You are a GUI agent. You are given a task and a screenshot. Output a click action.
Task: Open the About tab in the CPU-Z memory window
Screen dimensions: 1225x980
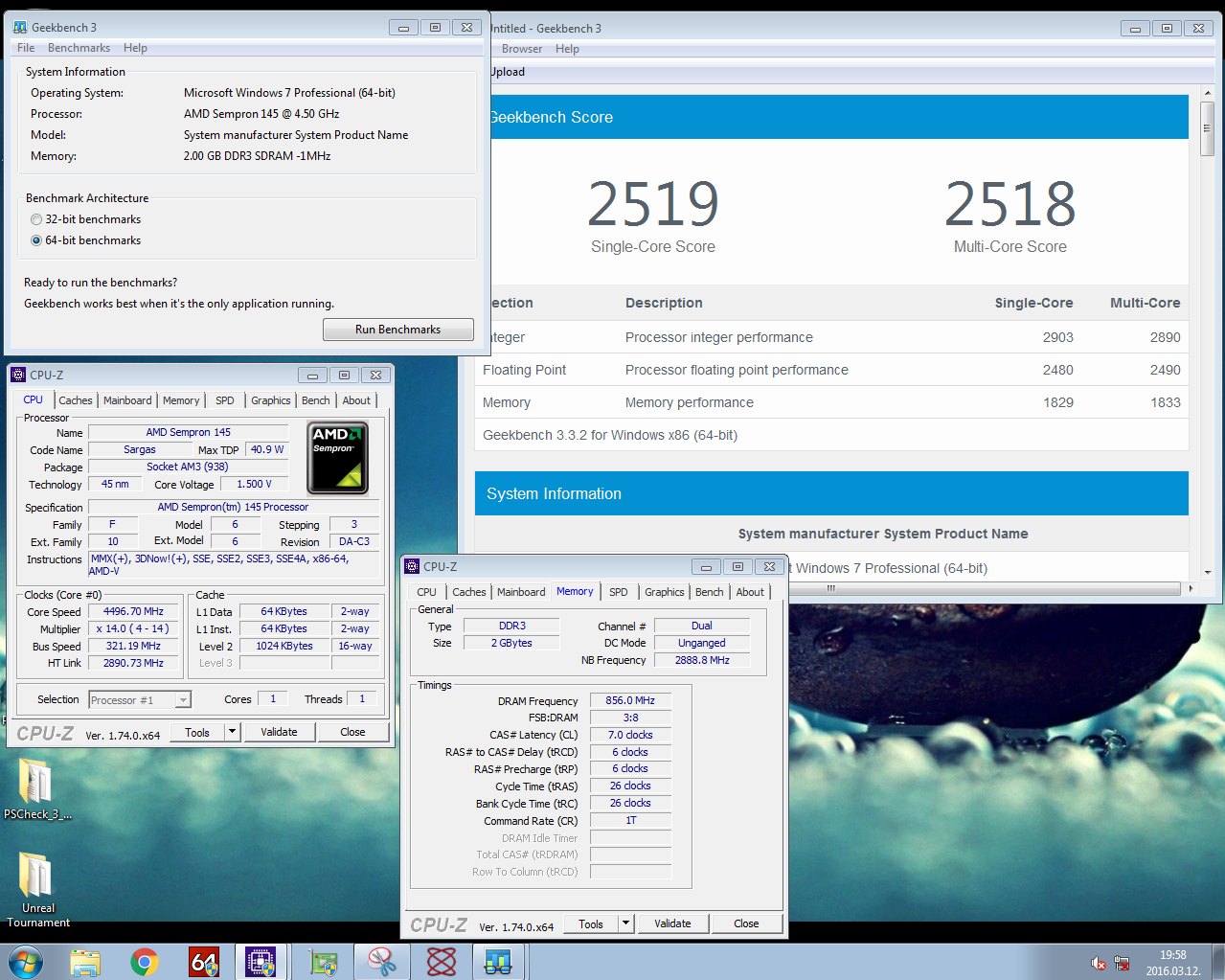coord(750,592)
